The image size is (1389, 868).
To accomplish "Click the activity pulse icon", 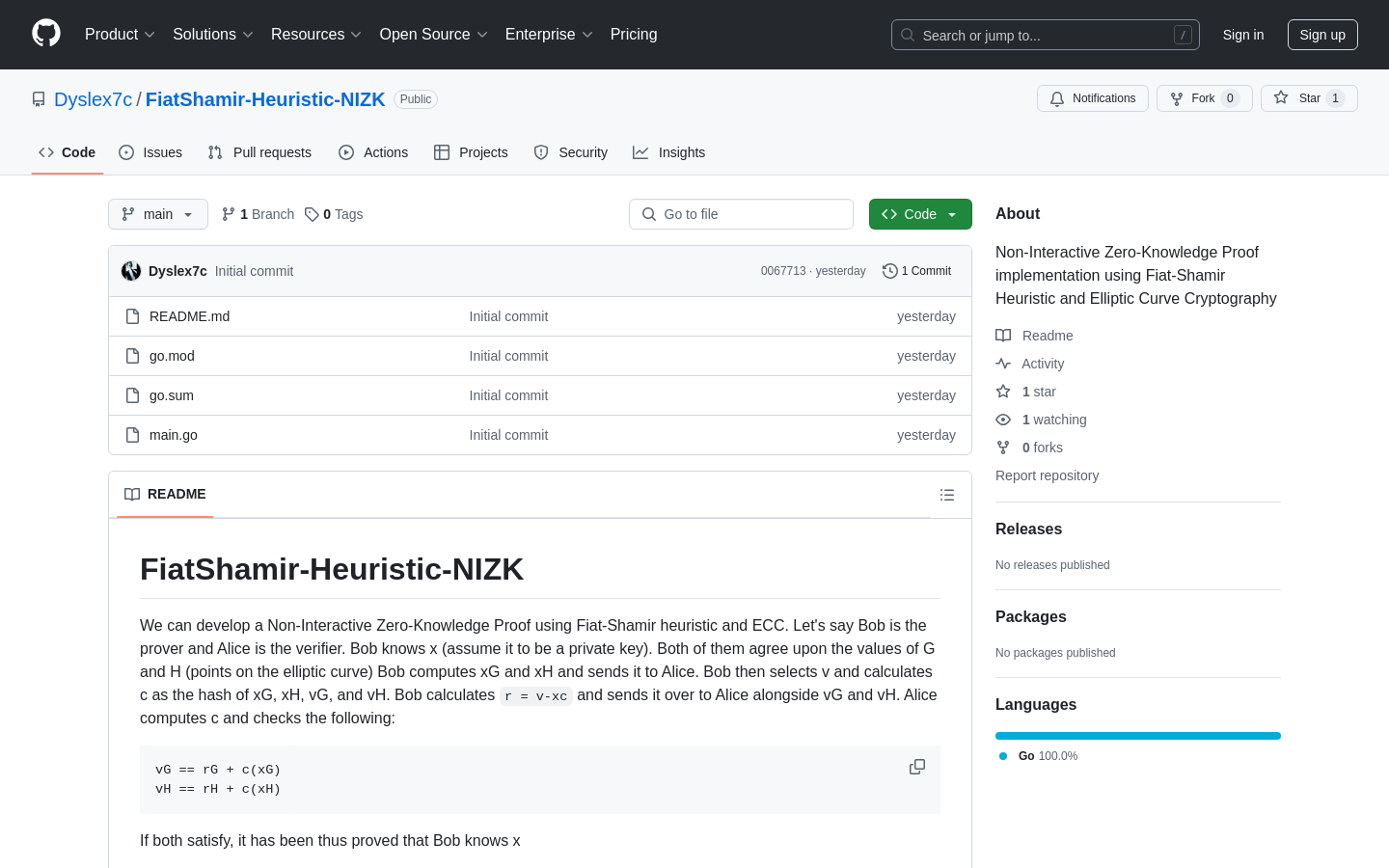I will pos(1003,364).
